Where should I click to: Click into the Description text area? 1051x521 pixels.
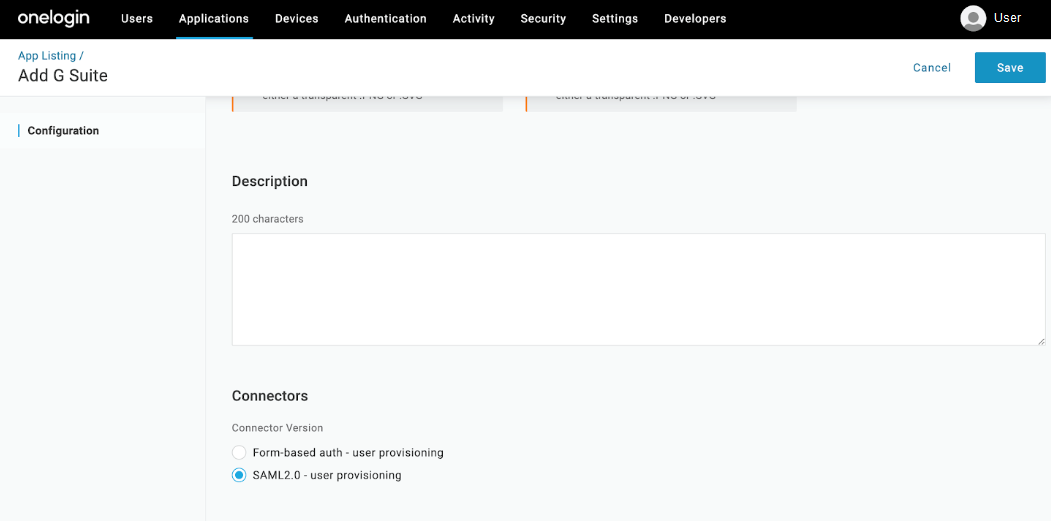click(638, 290)
